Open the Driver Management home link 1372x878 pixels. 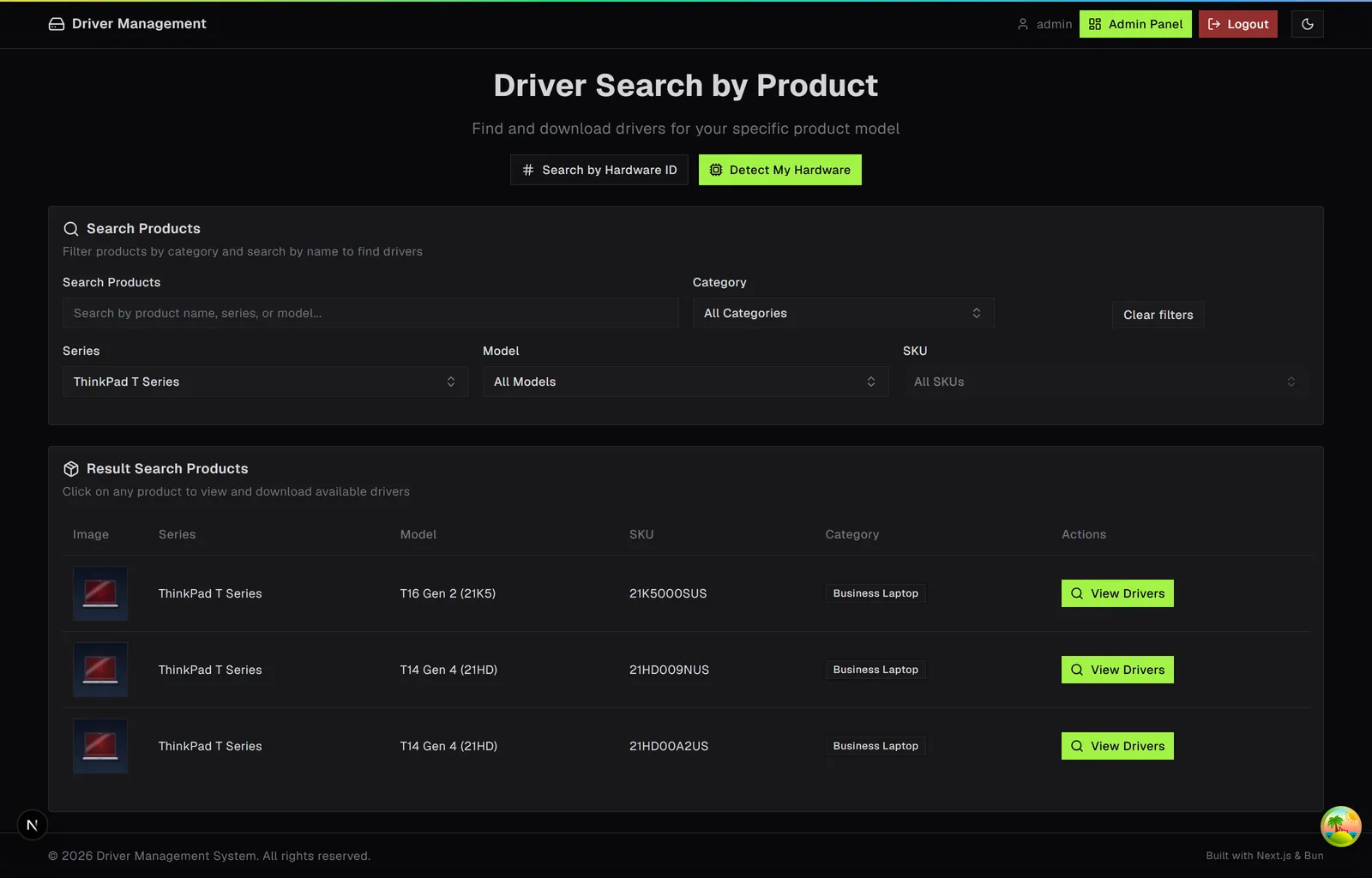point(128,24)
